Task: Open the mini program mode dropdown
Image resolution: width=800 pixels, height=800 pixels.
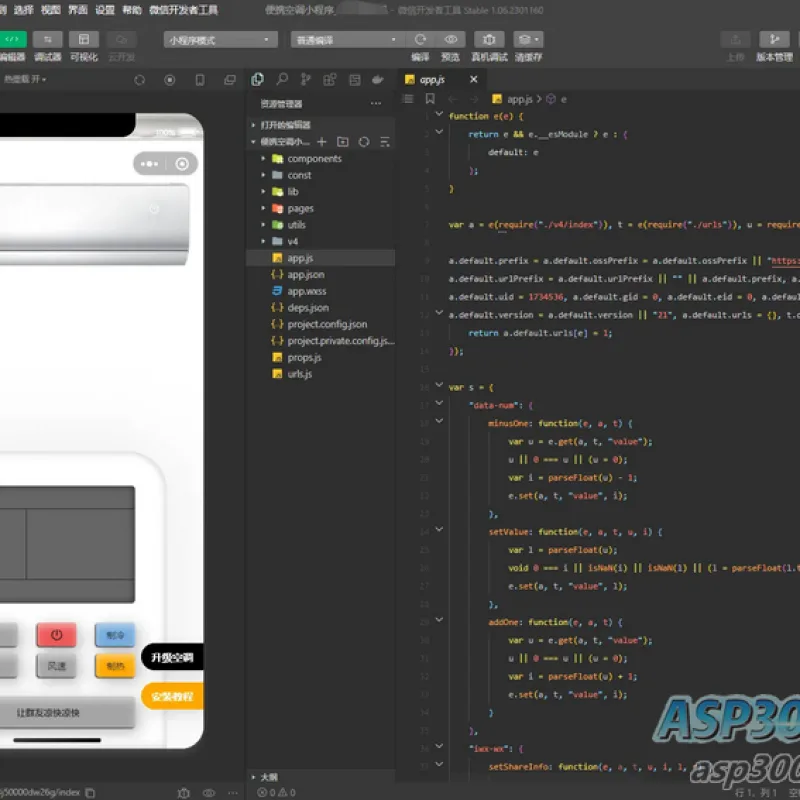Action: click(x=220, y=40)
